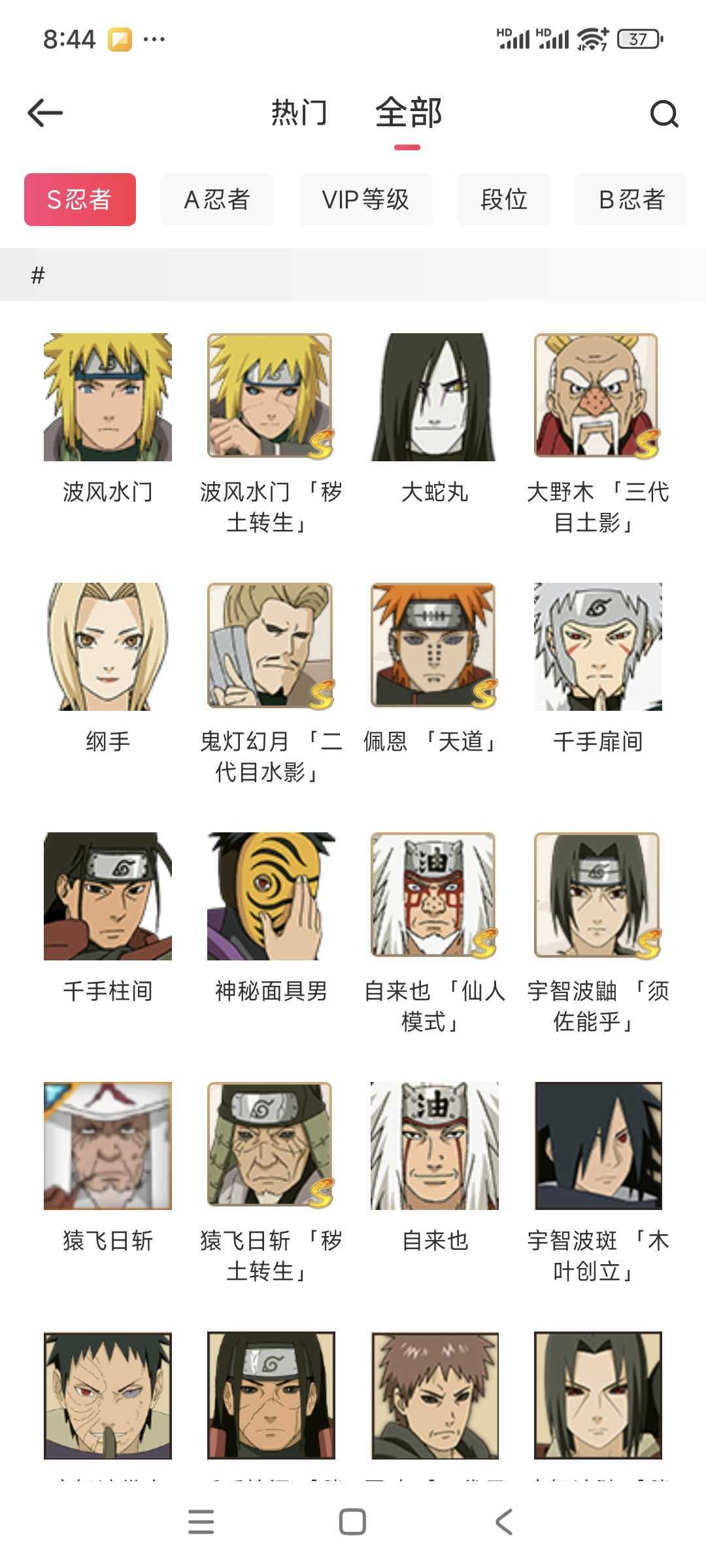Choose the A忍者 filter chip

pyautogui.click(x=217, y=199)
